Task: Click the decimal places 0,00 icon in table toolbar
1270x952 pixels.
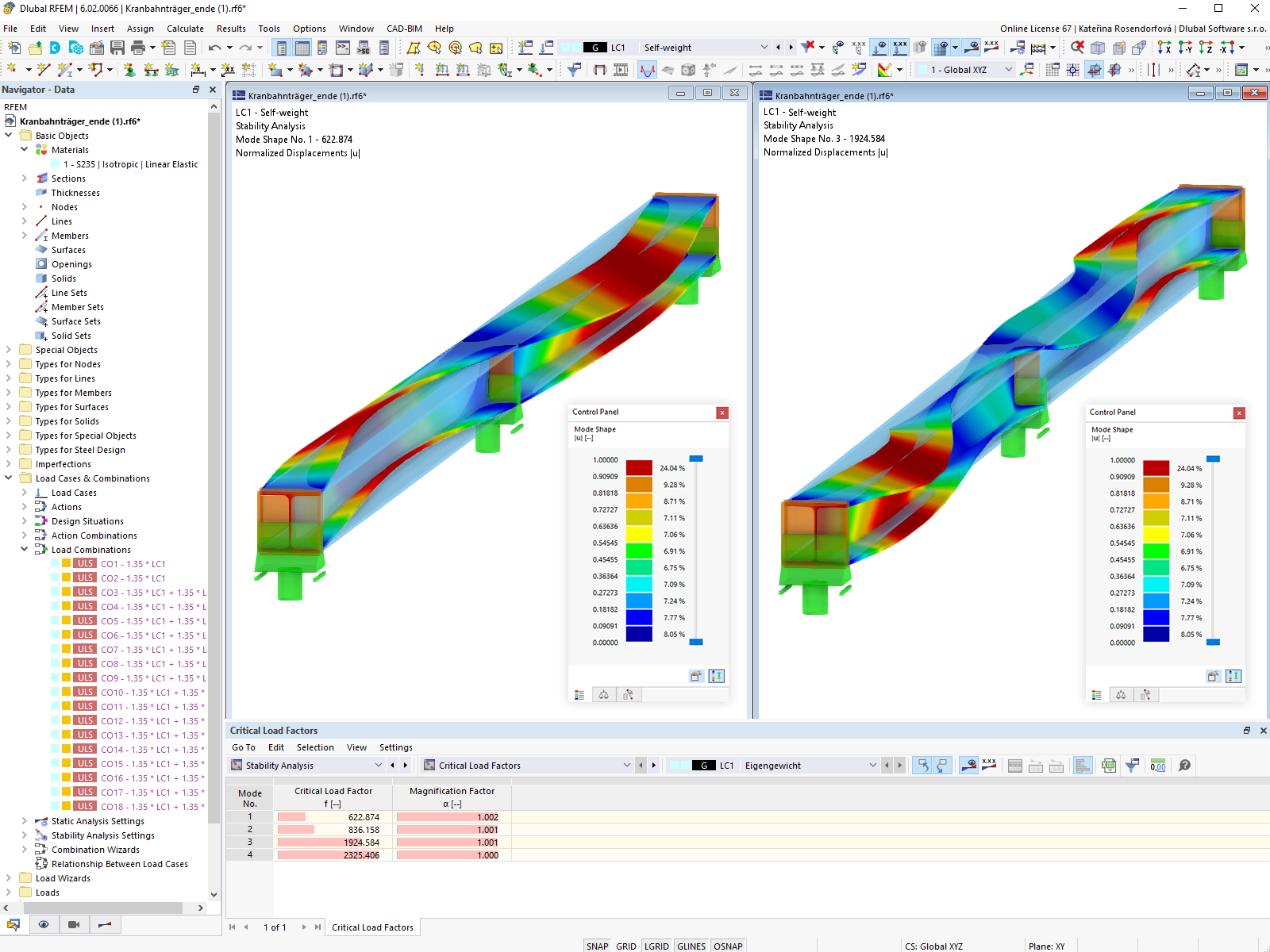Action: pos(1158,766)
